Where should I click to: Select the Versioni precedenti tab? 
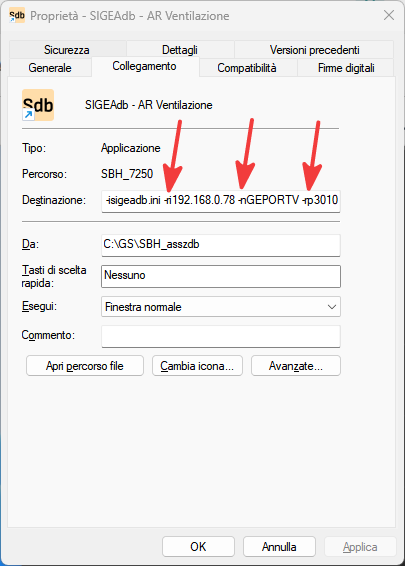coord(314,49)
